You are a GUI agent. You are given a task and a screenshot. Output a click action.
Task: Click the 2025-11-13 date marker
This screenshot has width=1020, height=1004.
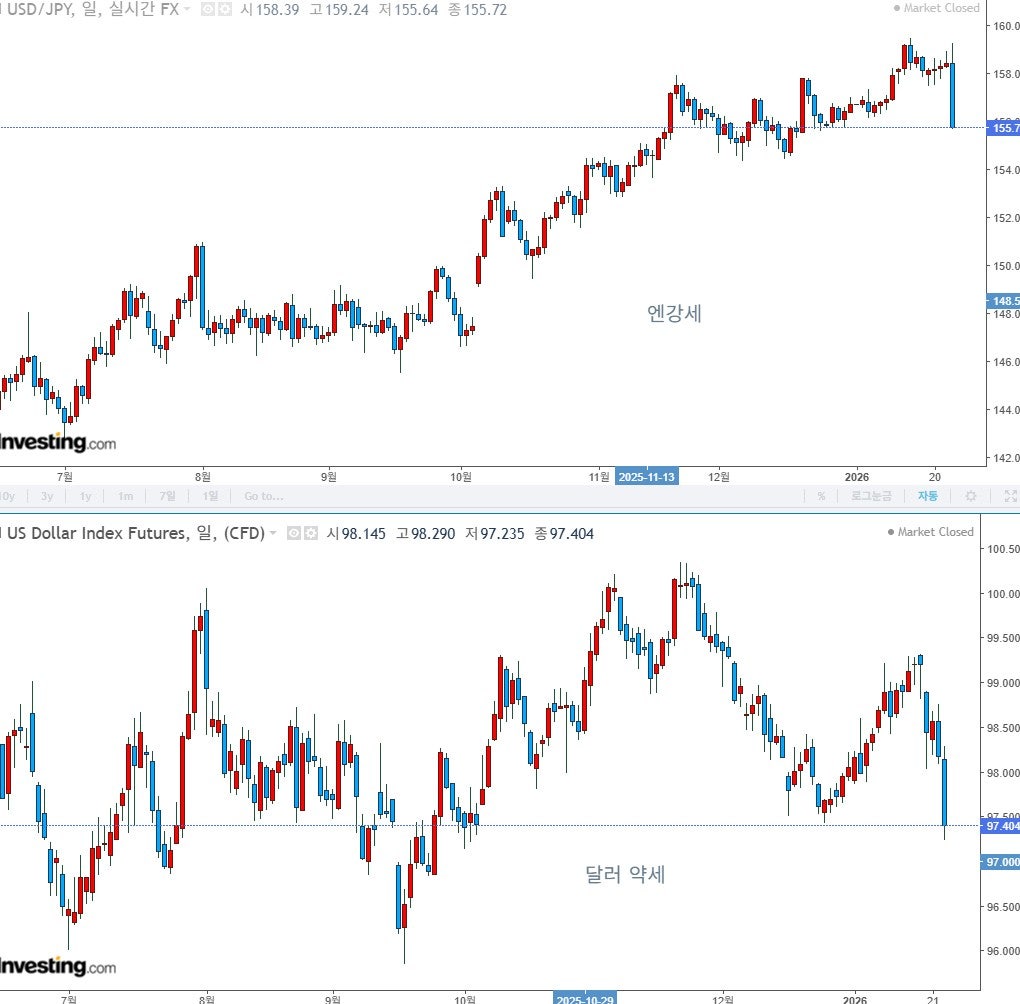point(647,477)
